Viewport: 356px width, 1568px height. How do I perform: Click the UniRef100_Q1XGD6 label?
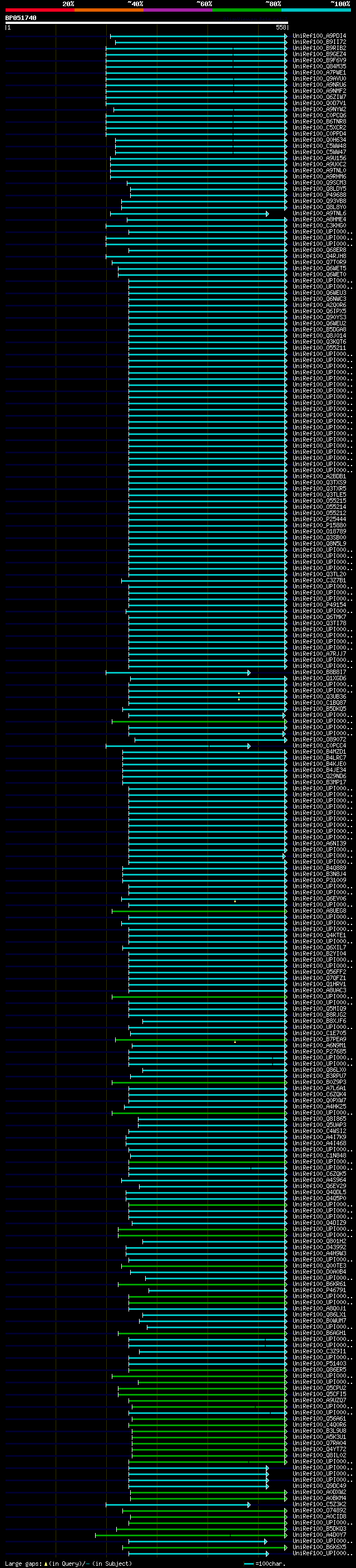click(x=319, y=678)
